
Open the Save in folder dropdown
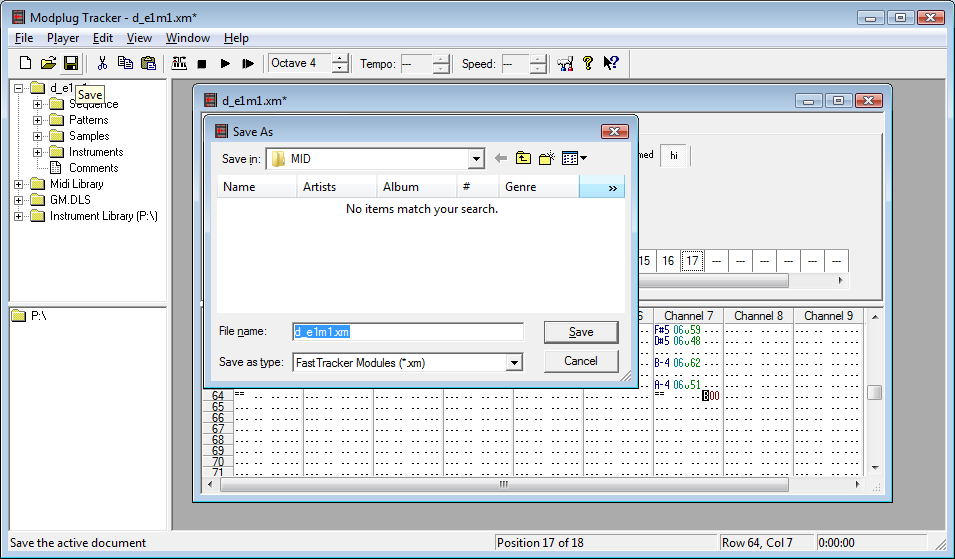click(476, 159)
